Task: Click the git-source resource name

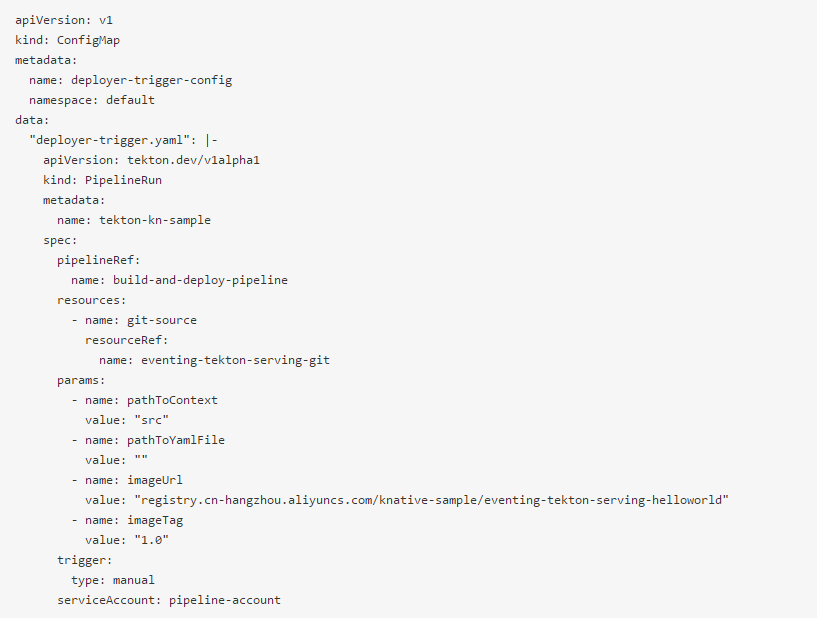Action: click(162, 320)
